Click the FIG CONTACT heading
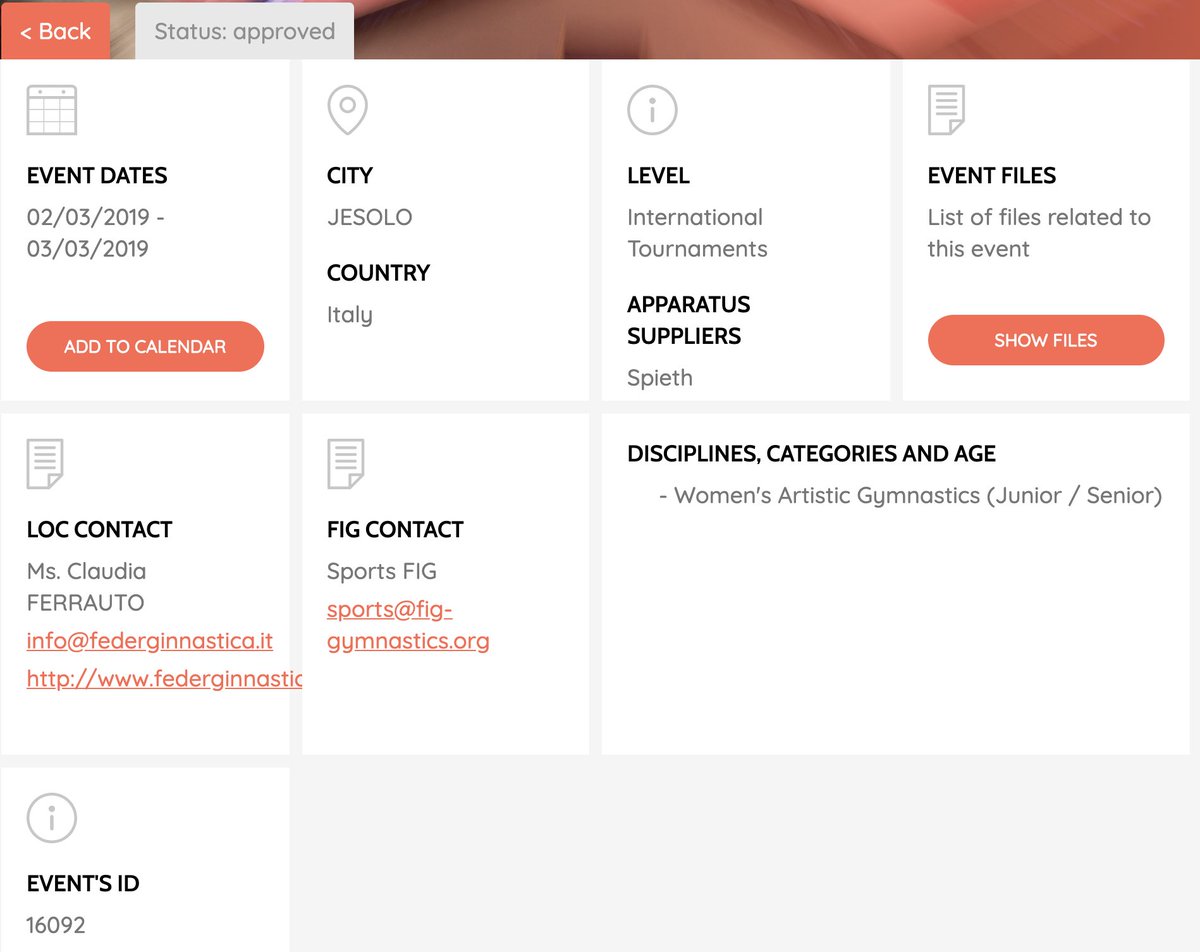Image resolution: width=1200 pixels, height=952 pixels. (395, 529)
